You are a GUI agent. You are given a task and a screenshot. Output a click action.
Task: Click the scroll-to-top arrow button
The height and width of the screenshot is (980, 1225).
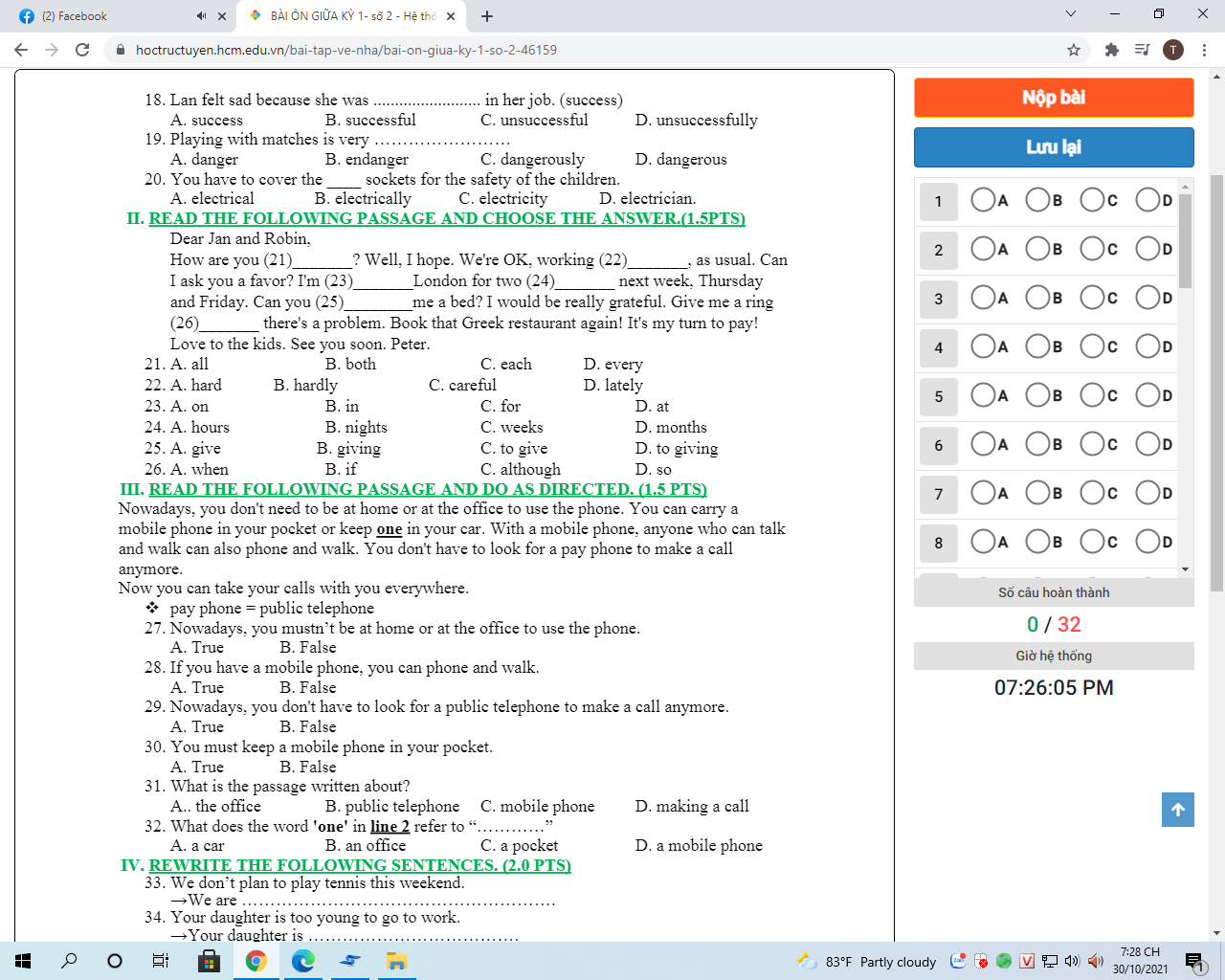(x=1178, y=810)
